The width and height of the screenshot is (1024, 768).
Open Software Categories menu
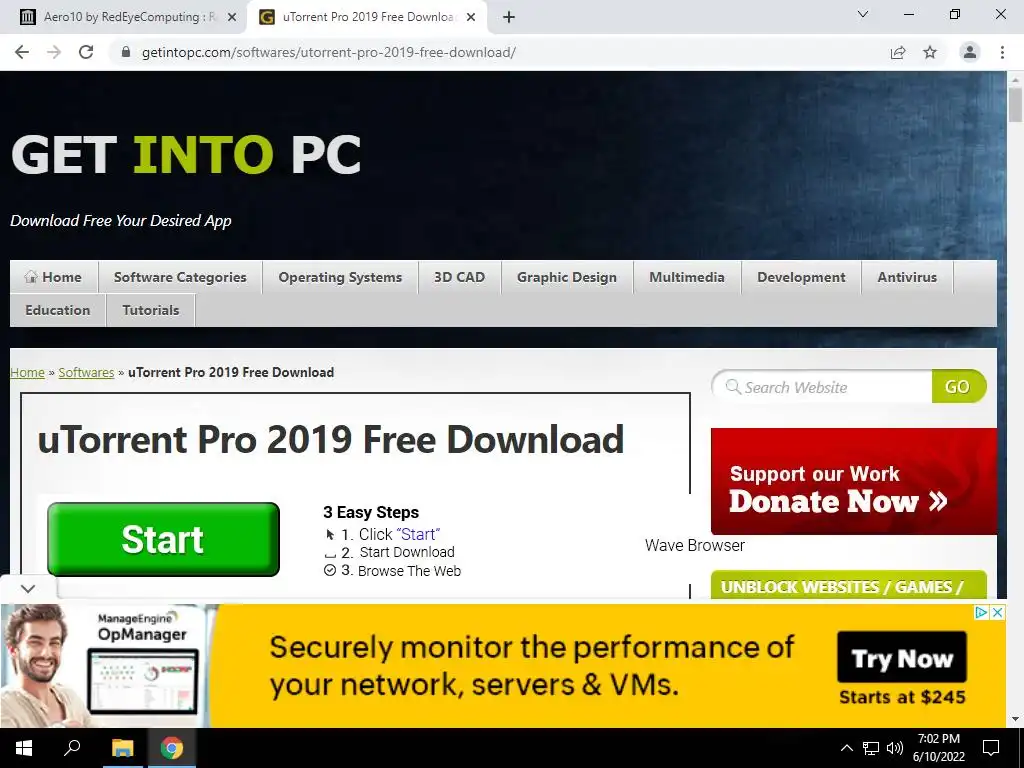(x=180, y=277)
